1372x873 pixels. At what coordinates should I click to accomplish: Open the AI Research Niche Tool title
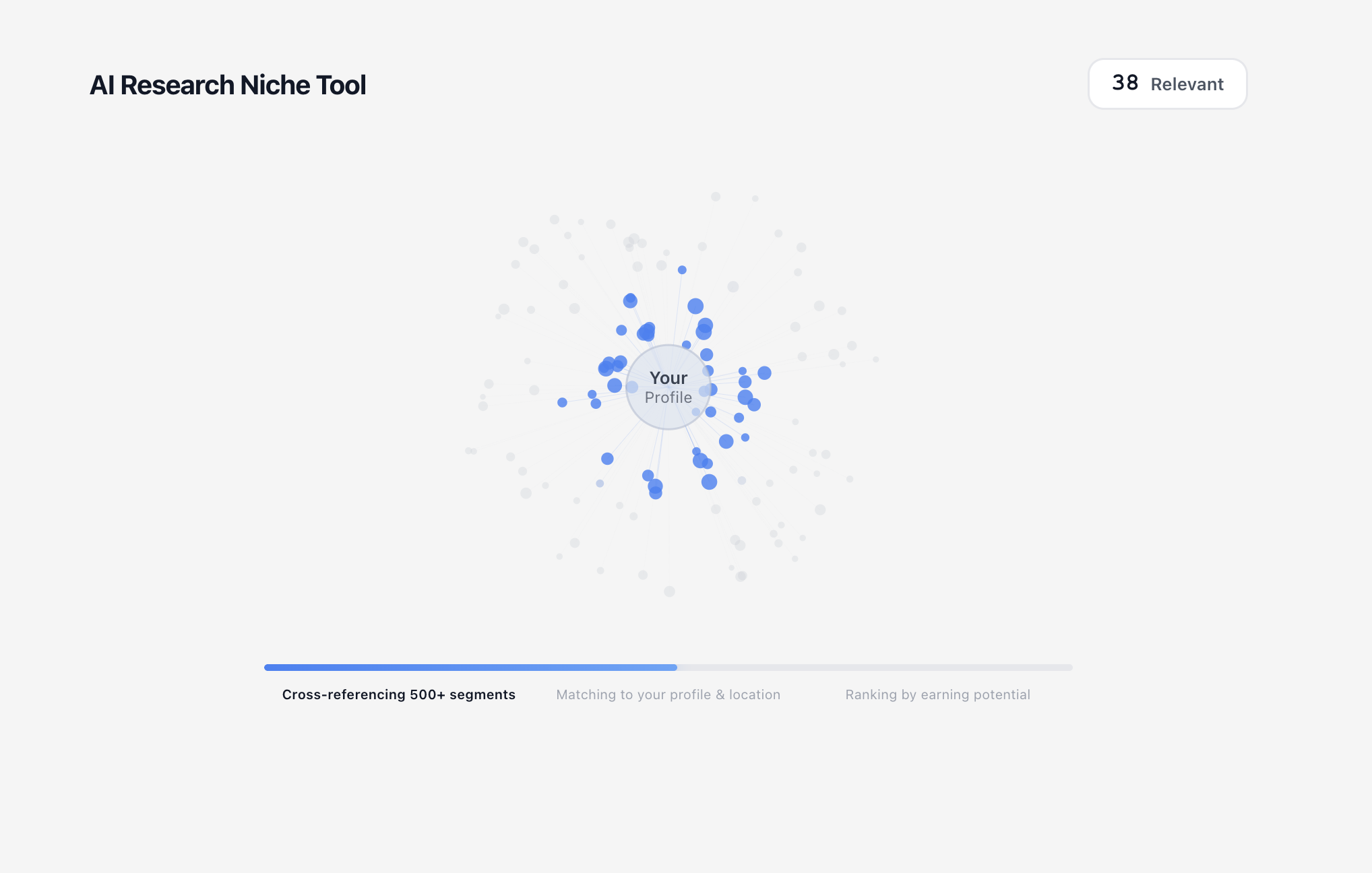(228, 85)
